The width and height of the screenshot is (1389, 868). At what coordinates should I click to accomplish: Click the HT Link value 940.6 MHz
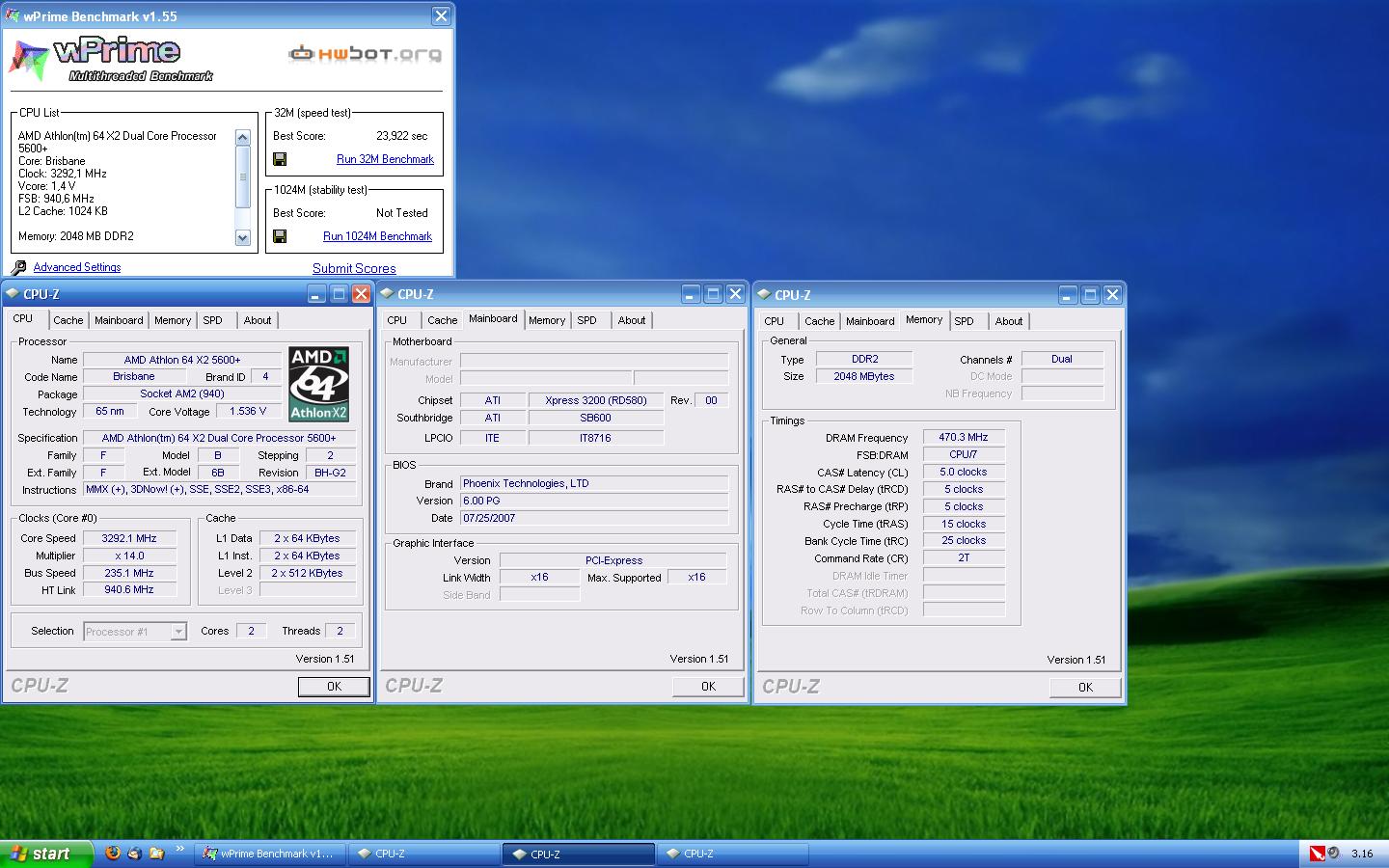(129, 589)
